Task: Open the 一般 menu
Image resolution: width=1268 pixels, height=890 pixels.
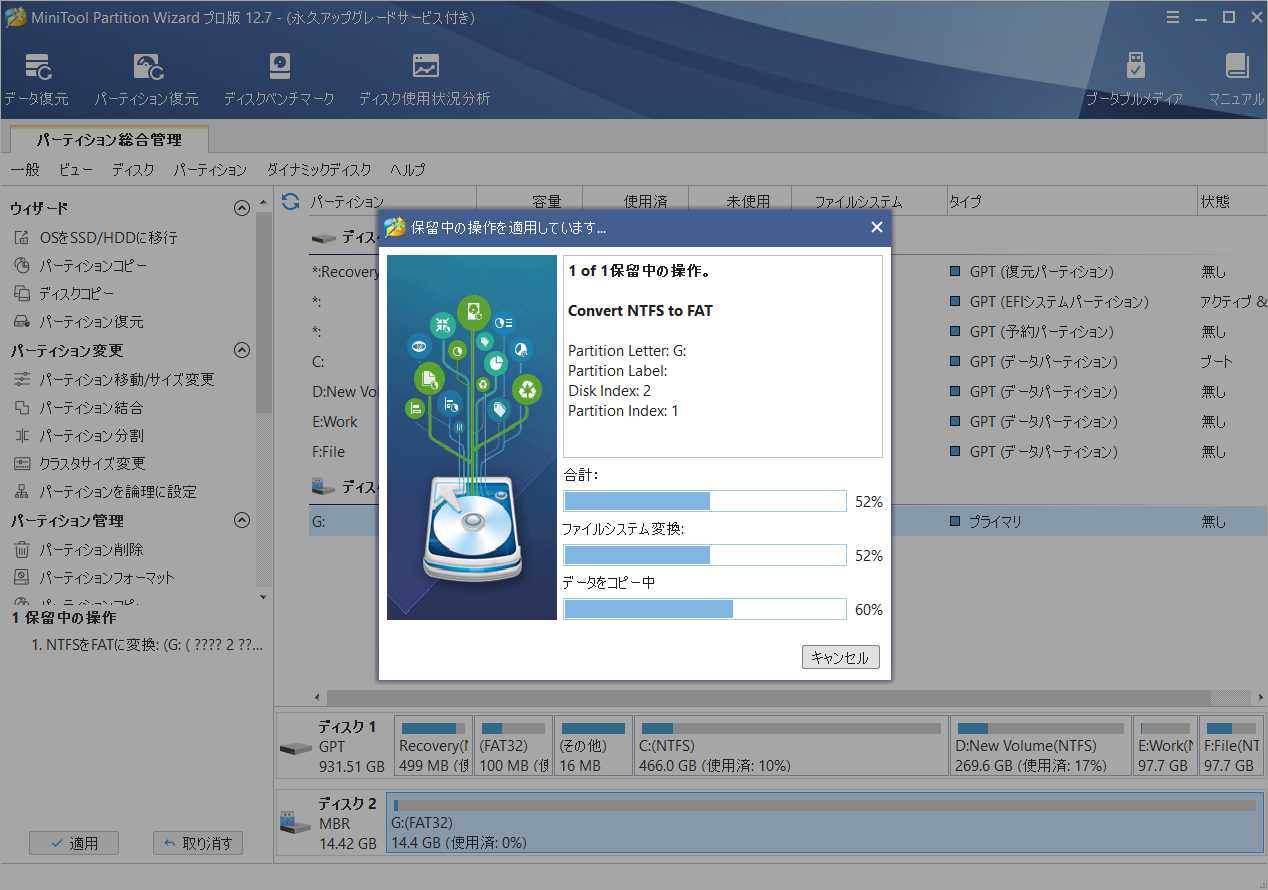Action: click(x=25, y=170)
